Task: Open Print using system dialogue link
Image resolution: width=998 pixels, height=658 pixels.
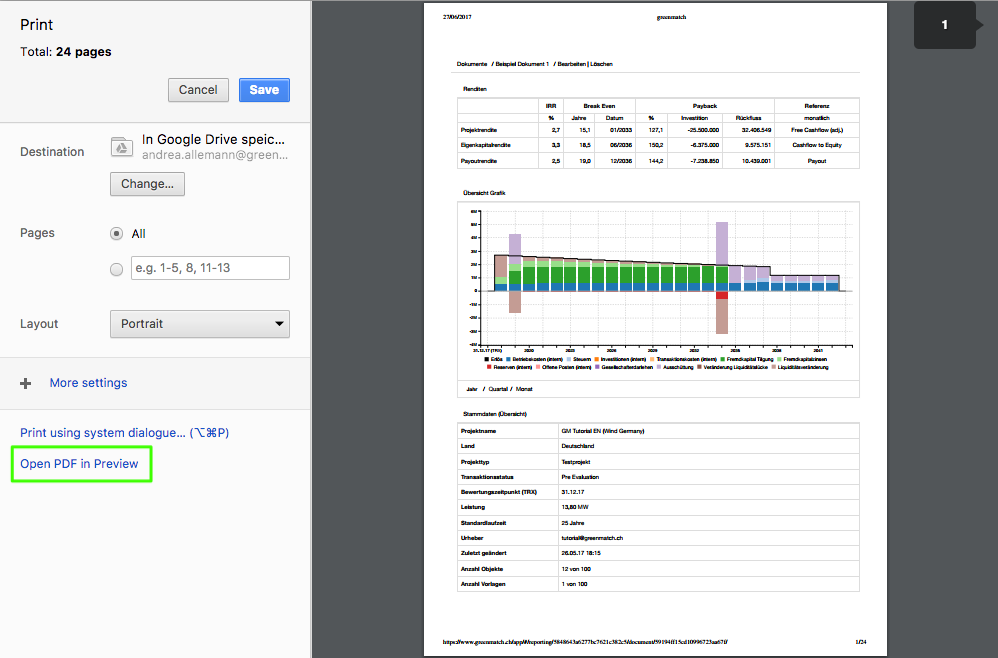Action: (125, 433)
